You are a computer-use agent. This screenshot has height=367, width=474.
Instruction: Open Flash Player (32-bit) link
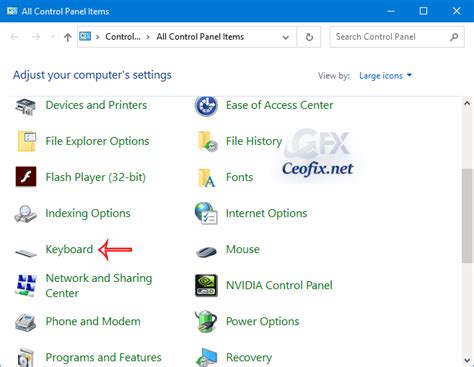click(x=96, y=177)
